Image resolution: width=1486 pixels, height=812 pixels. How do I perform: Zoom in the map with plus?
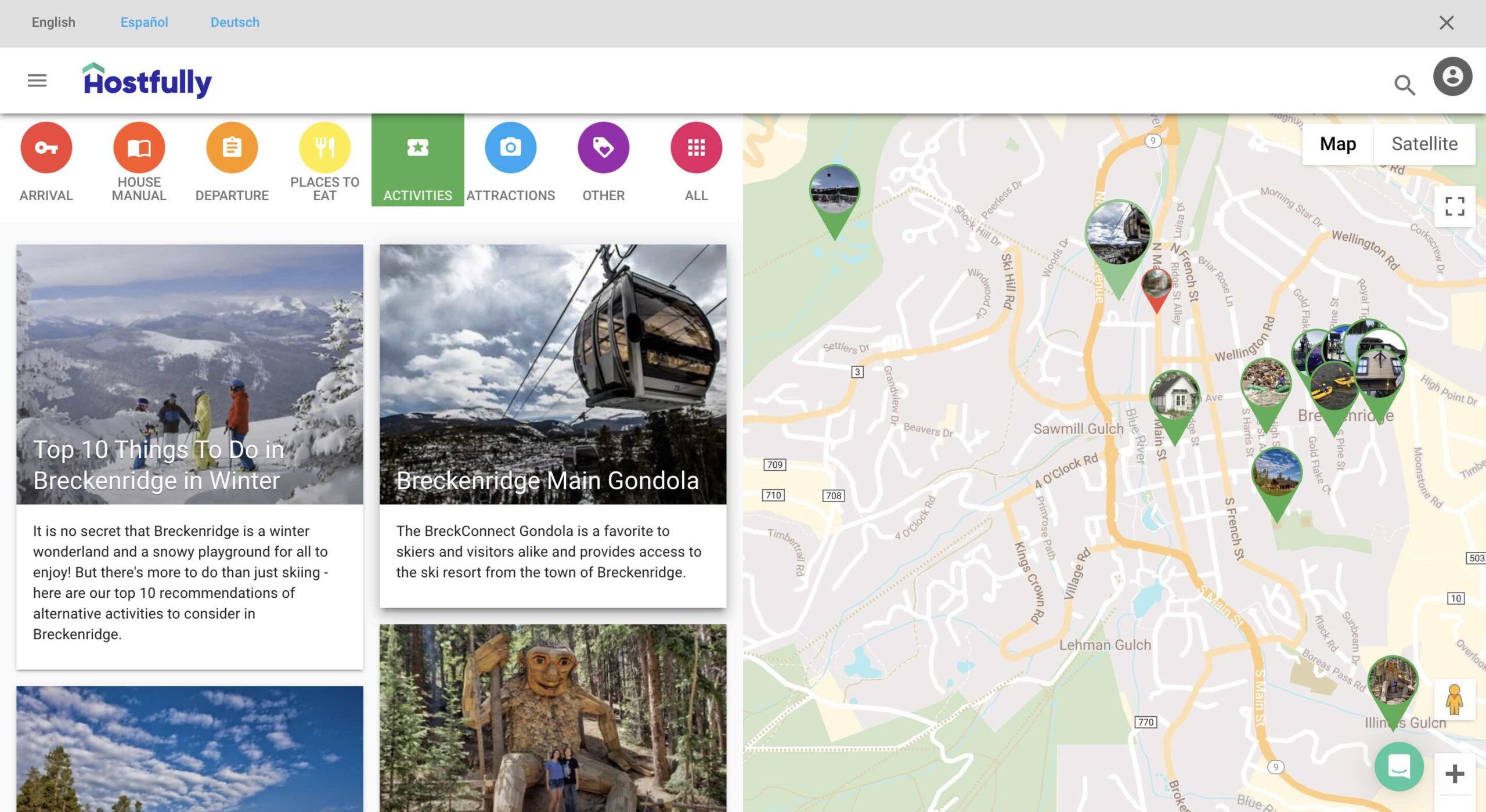[x=1455, y=774]
